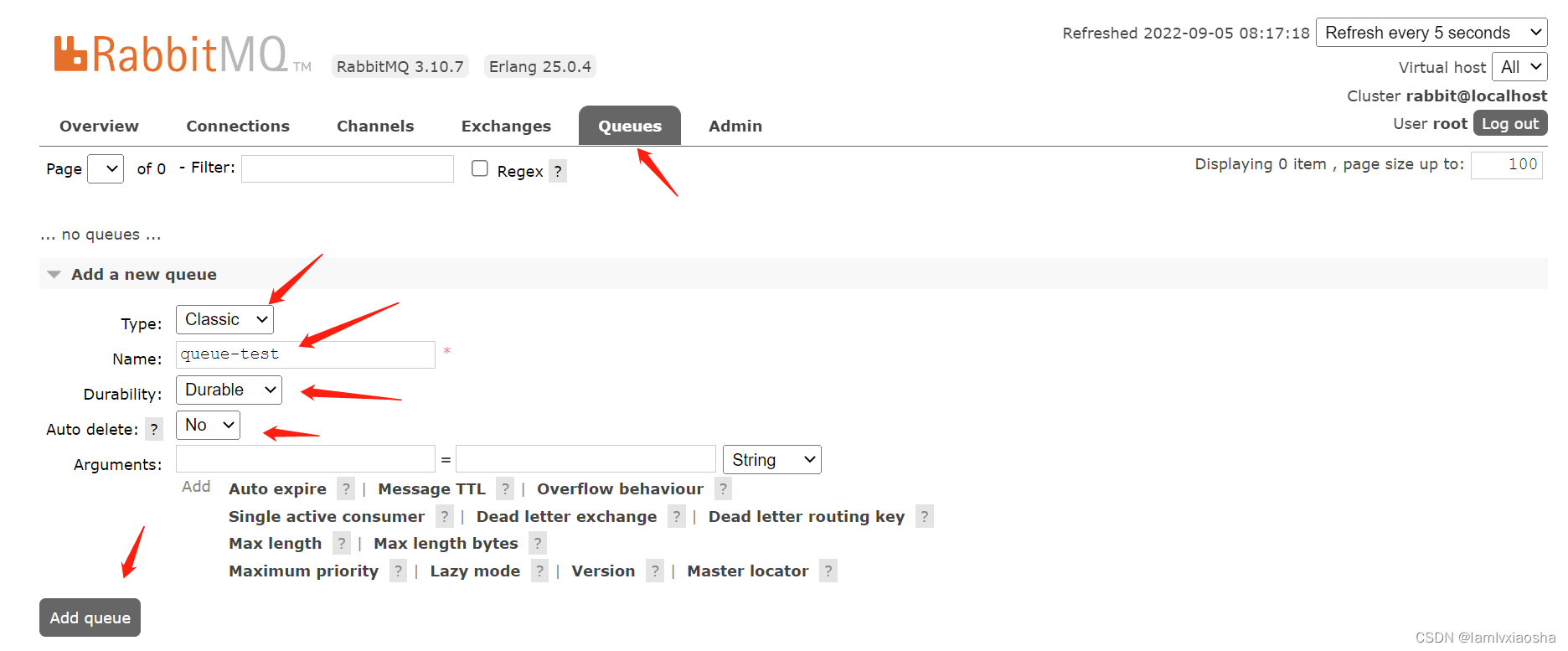
Task: Switch to the Connections tab
Action: pos(238,126)
